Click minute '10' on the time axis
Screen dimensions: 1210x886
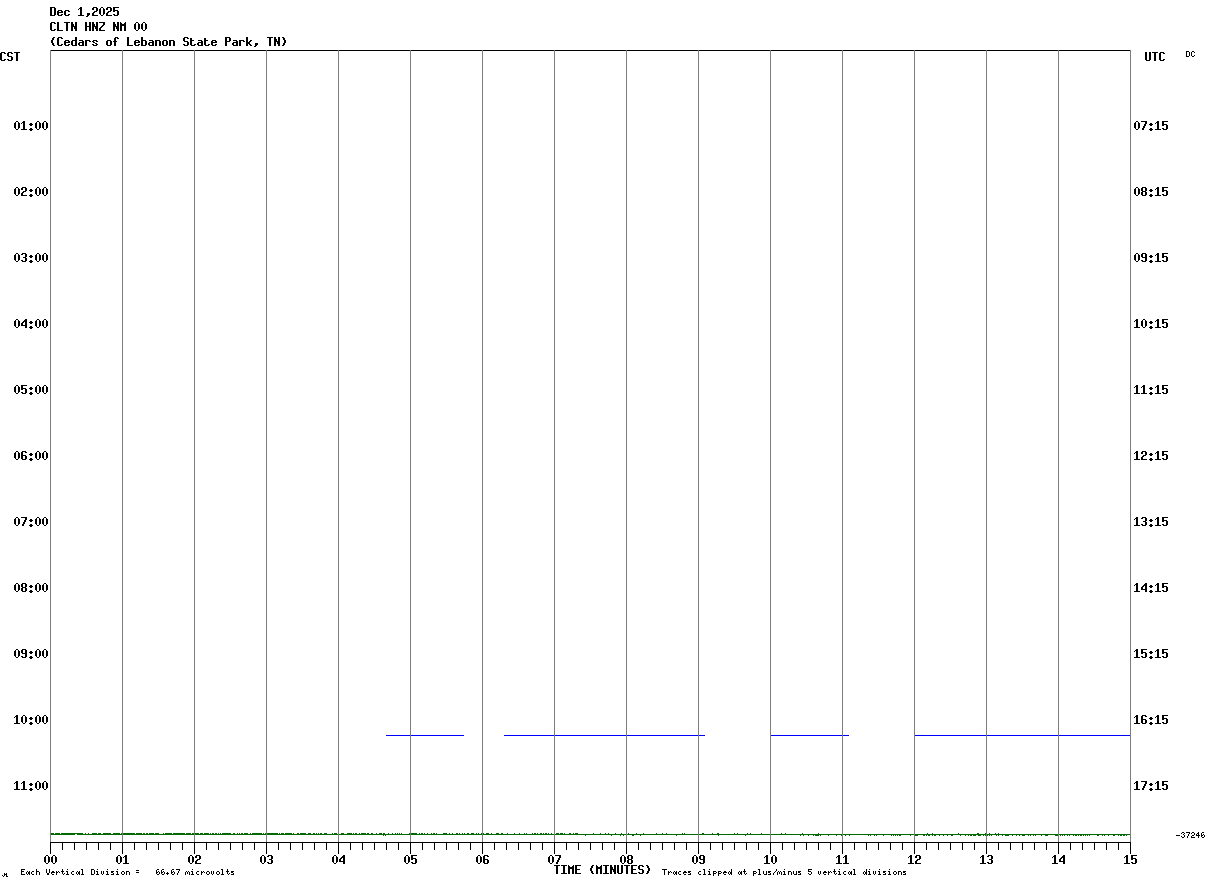[770, 860]
